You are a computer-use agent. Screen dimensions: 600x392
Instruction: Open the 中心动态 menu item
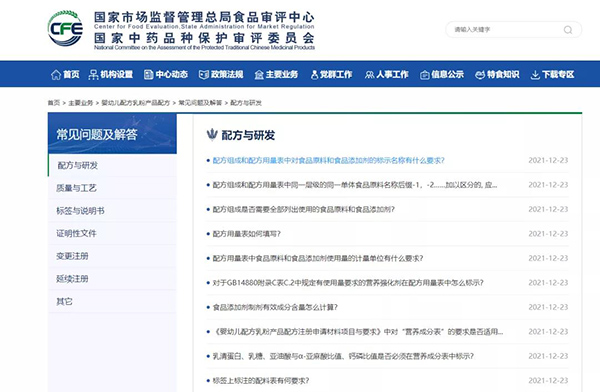coord(172,74)
